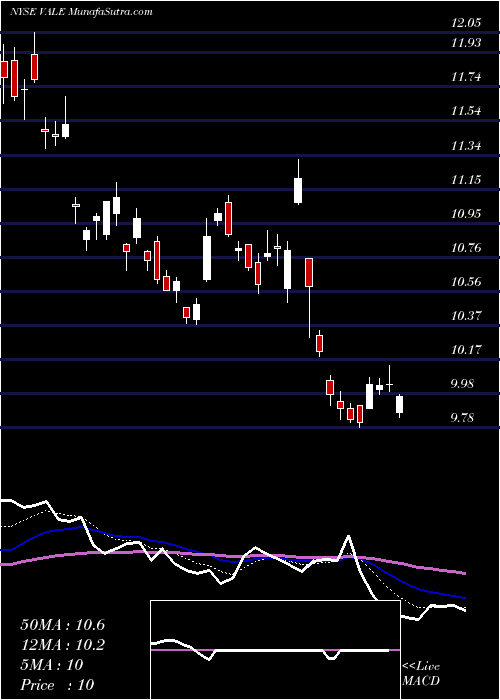Select the 11.93 price axis label
Image resolution: width=500 pixels, height=700 pixels.
(x=466, y=43)
